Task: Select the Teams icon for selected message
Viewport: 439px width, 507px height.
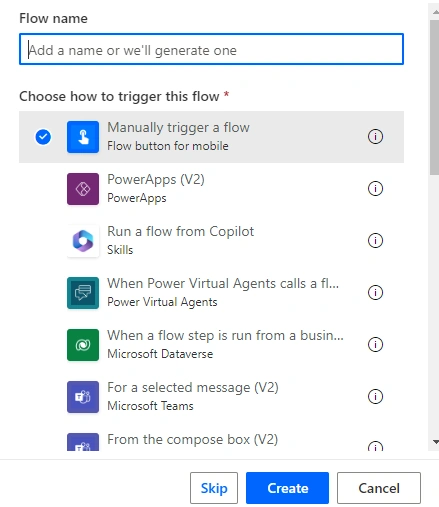Action: click(83, 397)
